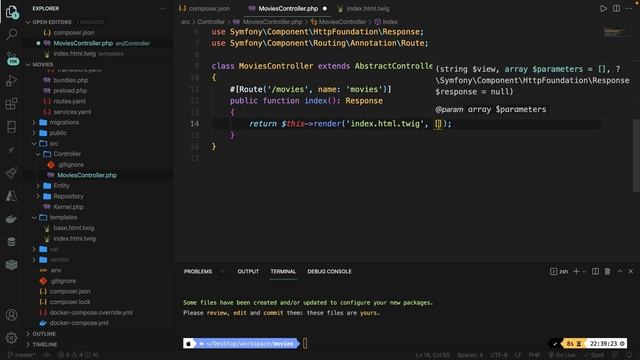Viewport: 640px width, 360px height.
Task: Switch to the OUTPUT panel tab
Action: point(248,271)
